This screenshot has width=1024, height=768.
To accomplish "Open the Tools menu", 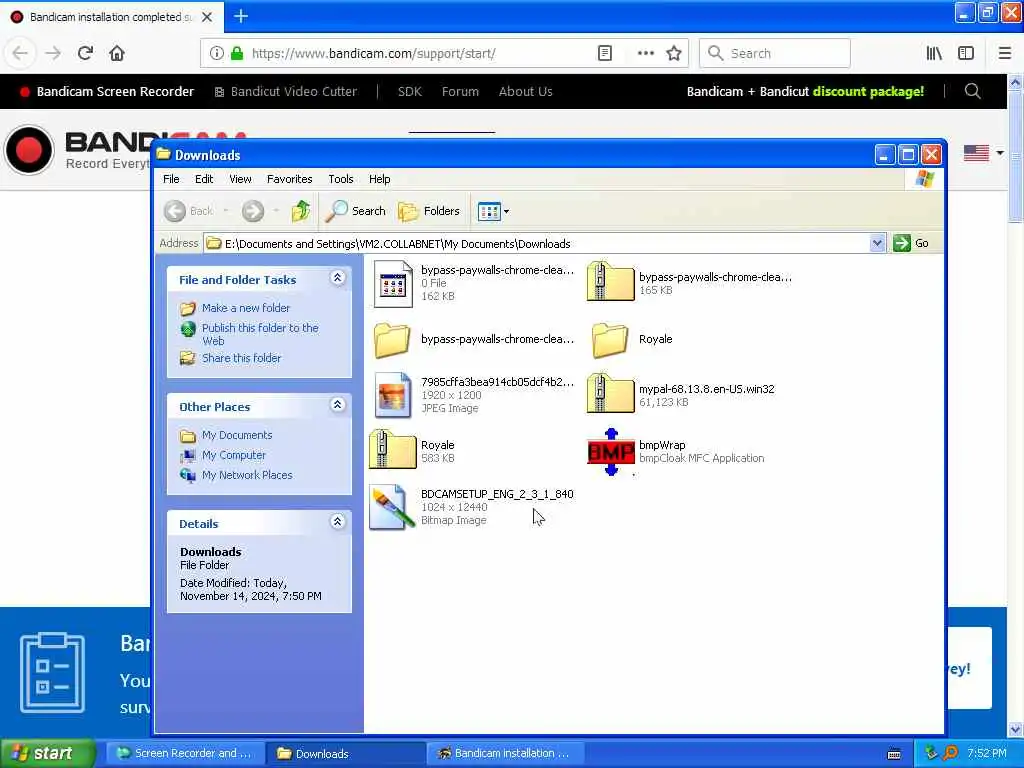I will point(340,179).
